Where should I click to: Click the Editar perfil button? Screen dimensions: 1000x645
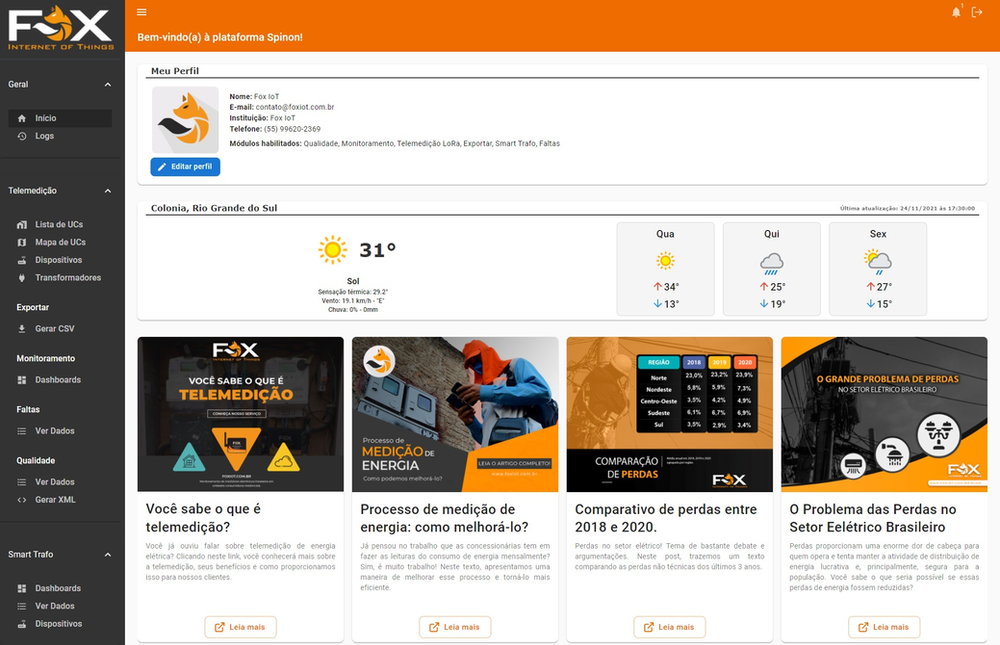(185, 167)
